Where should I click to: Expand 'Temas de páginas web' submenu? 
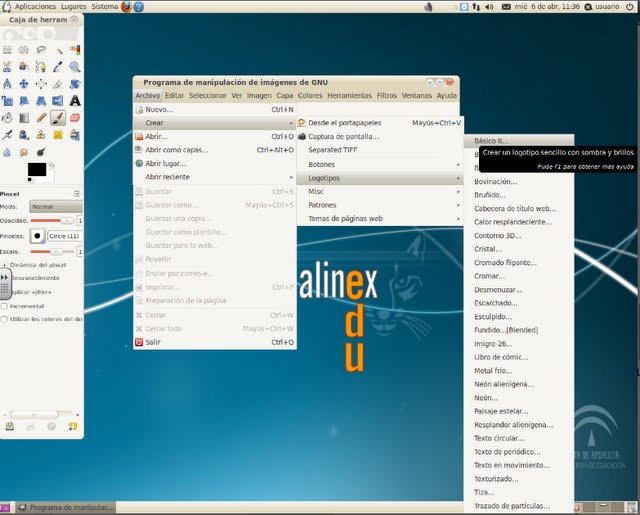click(x=380, y=219)
